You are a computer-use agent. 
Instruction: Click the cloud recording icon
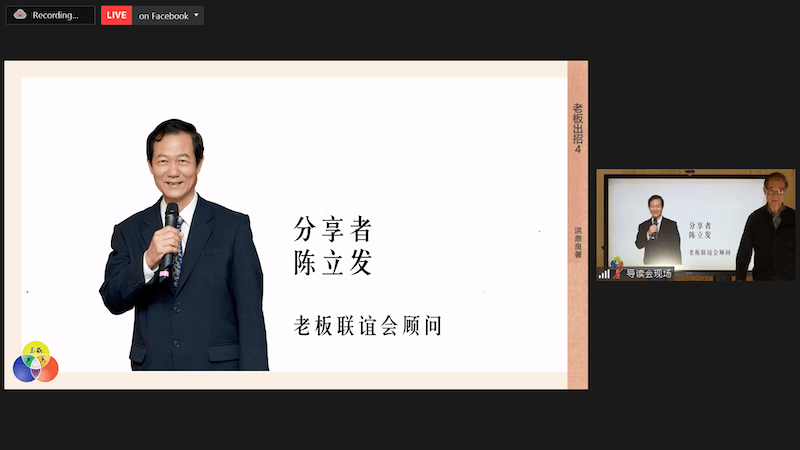(20, 15)
